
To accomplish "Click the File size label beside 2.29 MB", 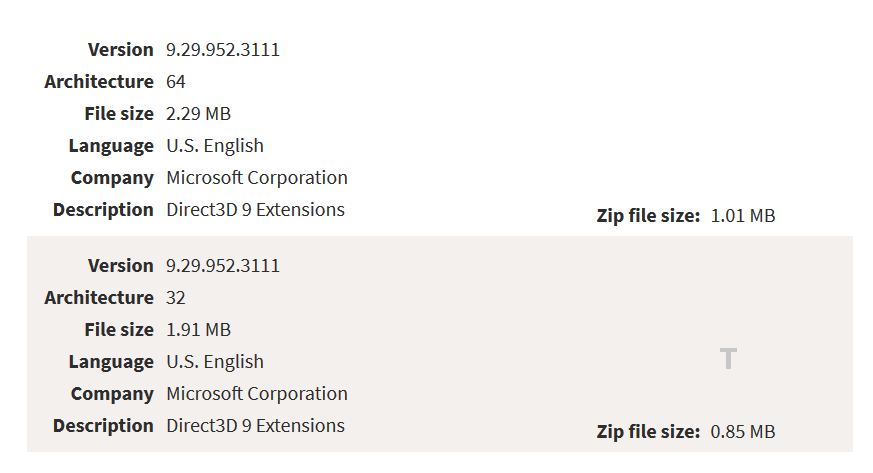I will 119,114.
